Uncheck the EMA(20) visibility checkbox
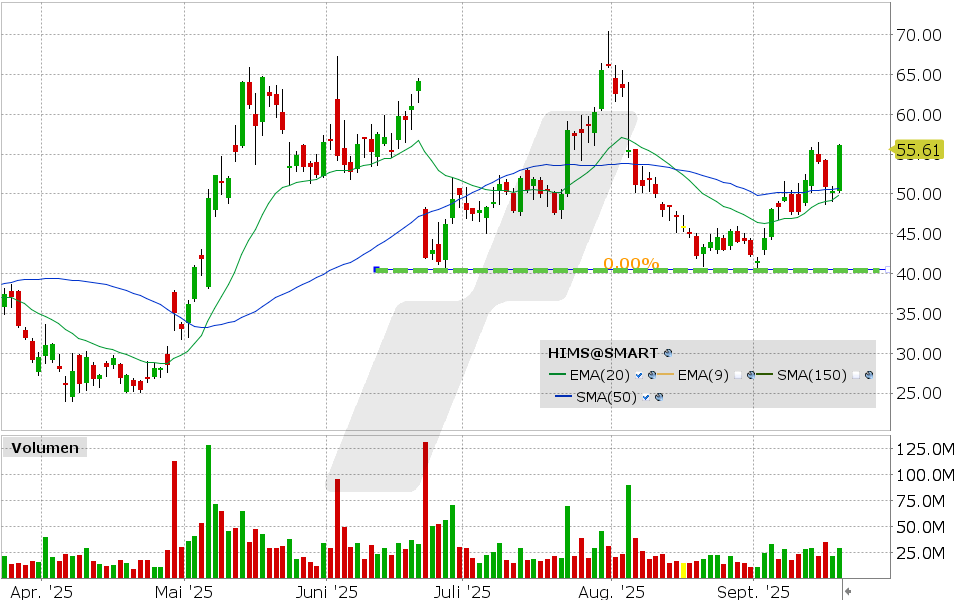Screen dimensions: 960x600 pos(638,375)
